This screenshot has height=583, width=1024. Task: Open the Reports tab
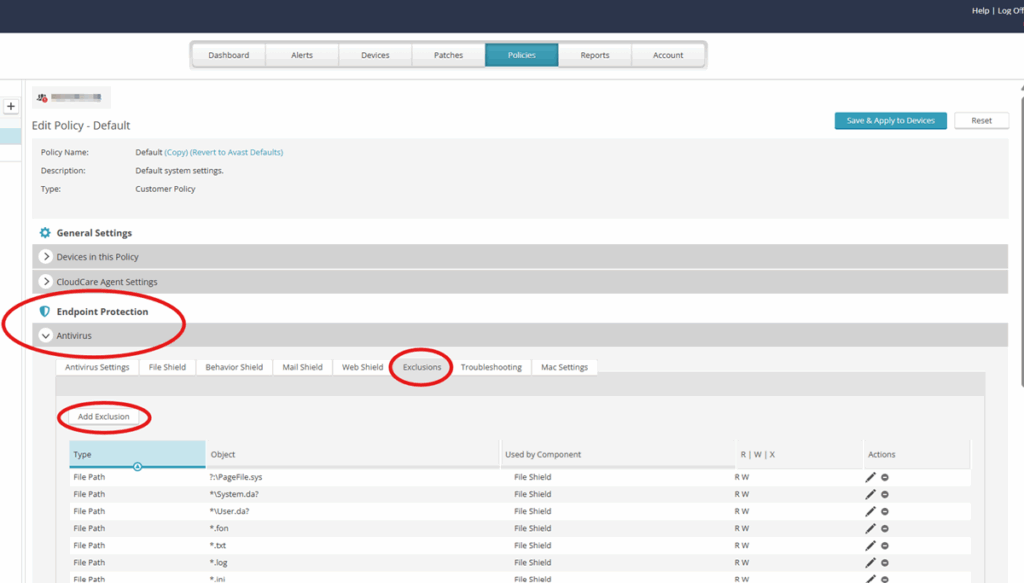click(595, 55)
